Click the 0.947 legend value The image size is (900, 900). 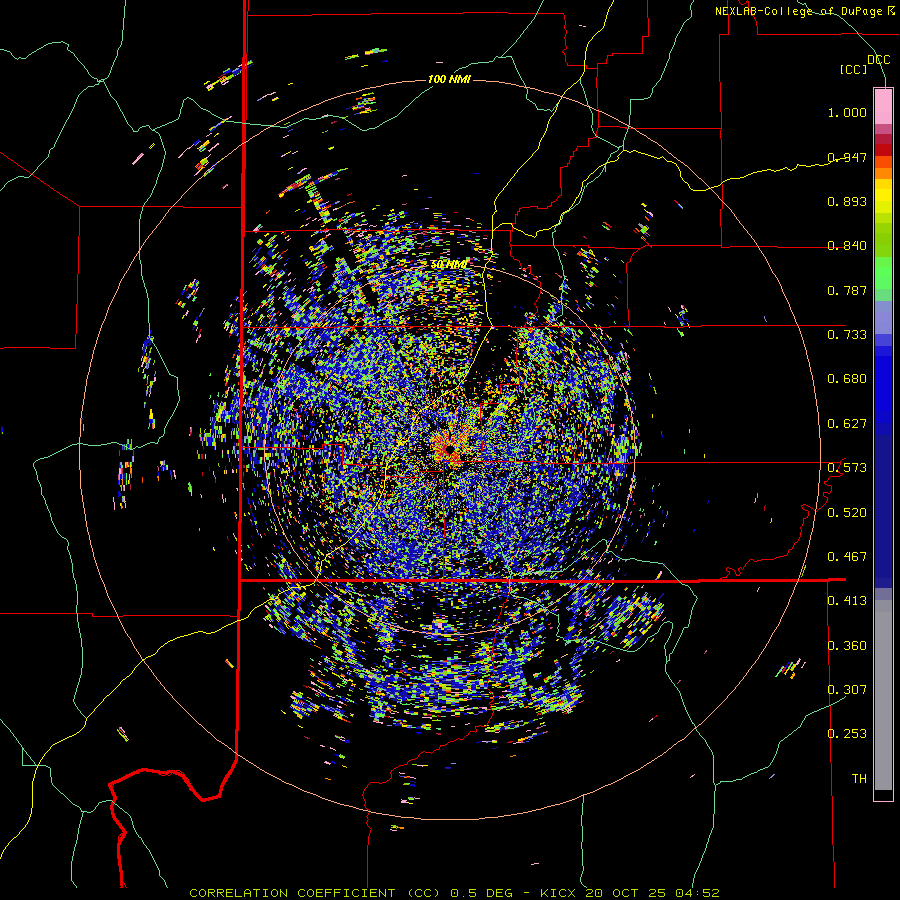pos(847,157)
